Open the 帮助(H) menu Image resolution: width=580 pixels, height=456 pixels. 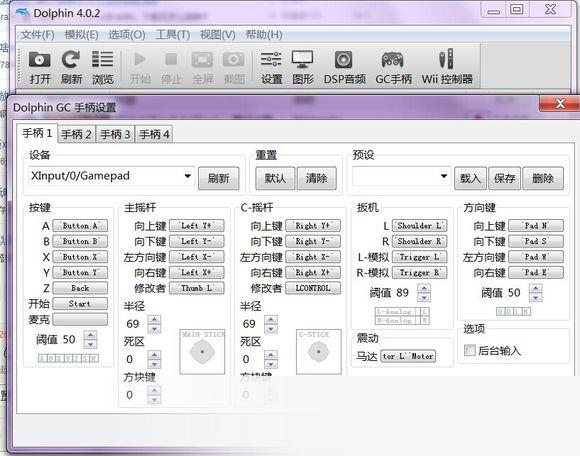tap(264, 35)
